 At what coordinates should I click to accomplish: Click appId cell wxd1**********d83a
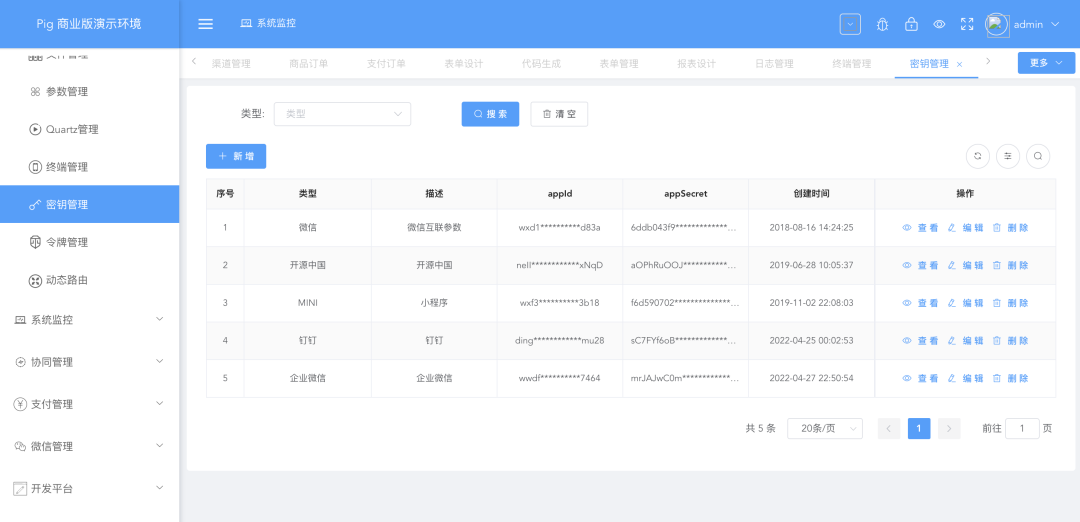(559, 228)
